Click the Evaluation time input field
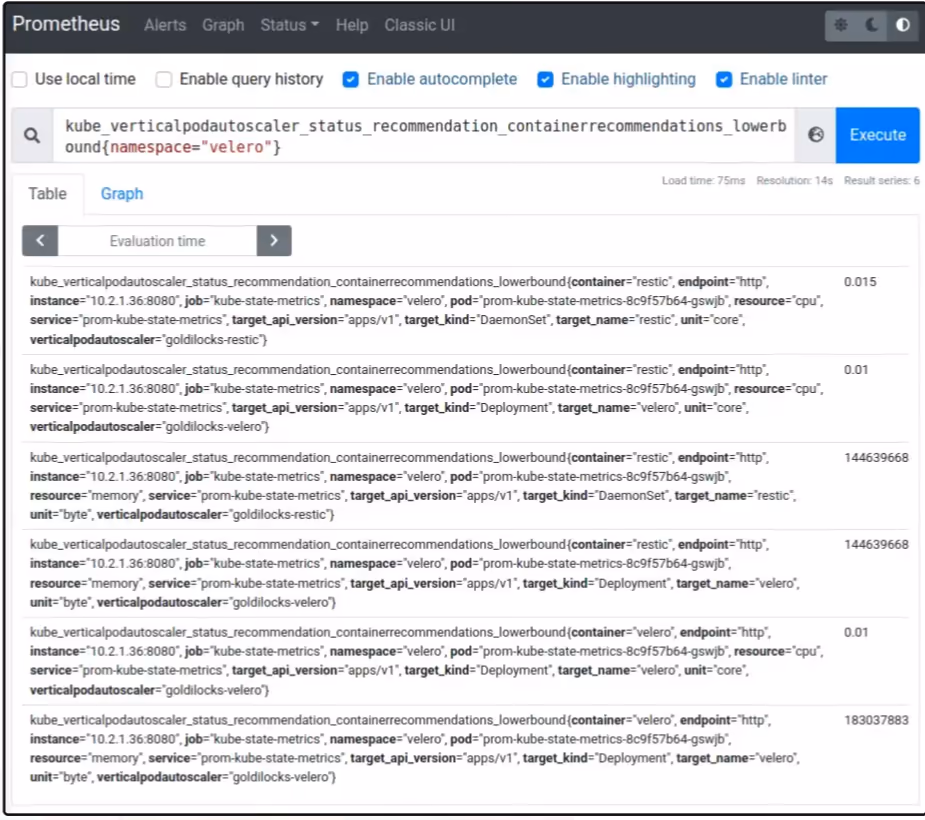The image size is (925, 820). tap(157, 240)
